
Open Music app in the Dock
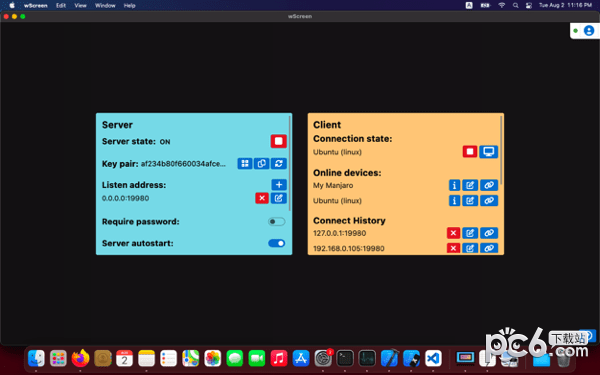279,359
